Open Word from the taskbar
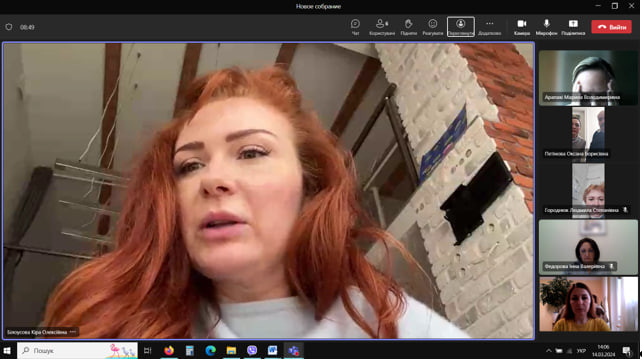Screen dimensions: 642x360 tap(272, 351)
